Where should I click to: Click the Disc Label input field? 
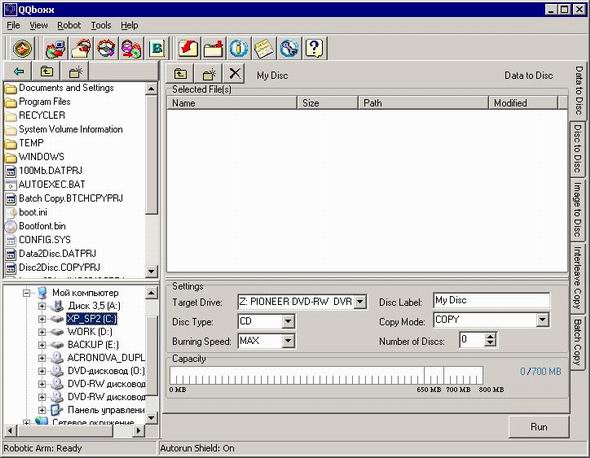tap(491, 300)
